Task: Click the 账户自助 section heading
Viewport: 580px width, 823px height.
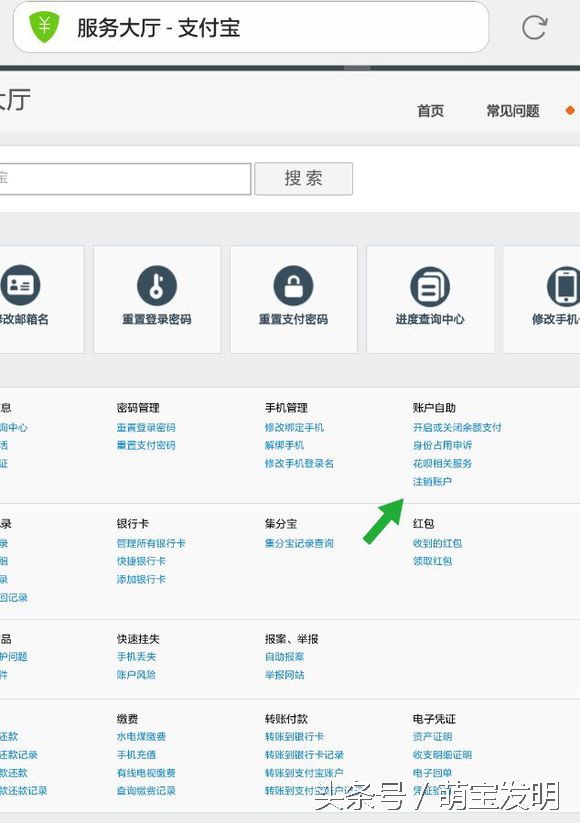Action: (434, 408)
